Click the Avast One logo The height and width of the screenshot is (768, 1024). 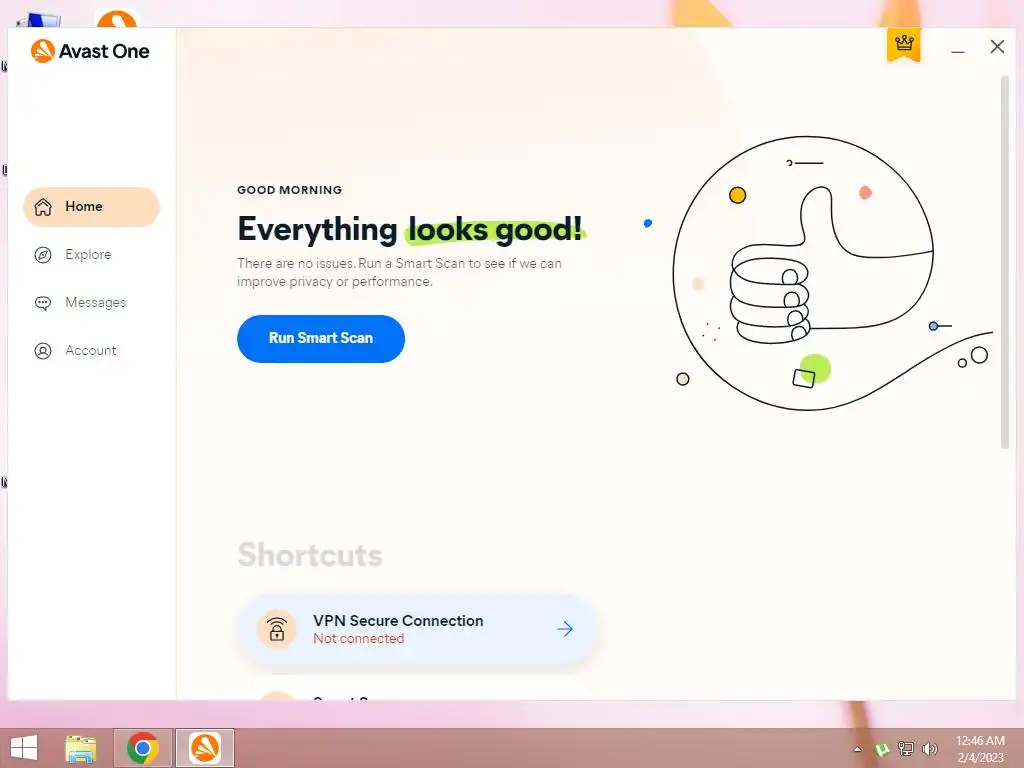click(90, 51)
